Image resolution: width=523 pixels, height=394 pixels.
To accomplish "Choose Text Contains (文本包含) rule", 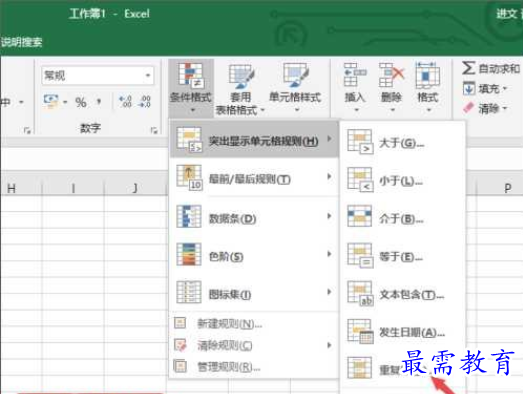I will coord(402,295).
